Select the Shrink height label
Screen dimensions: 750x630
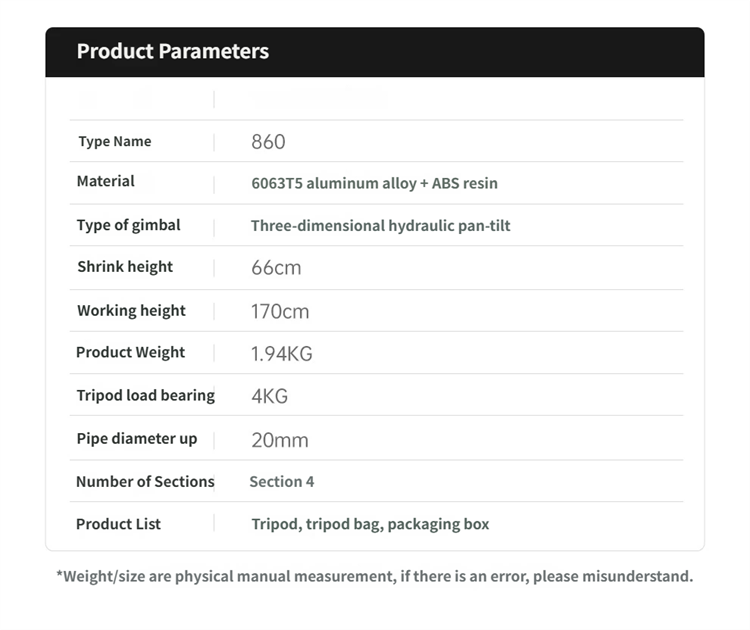tap(125, 267)
